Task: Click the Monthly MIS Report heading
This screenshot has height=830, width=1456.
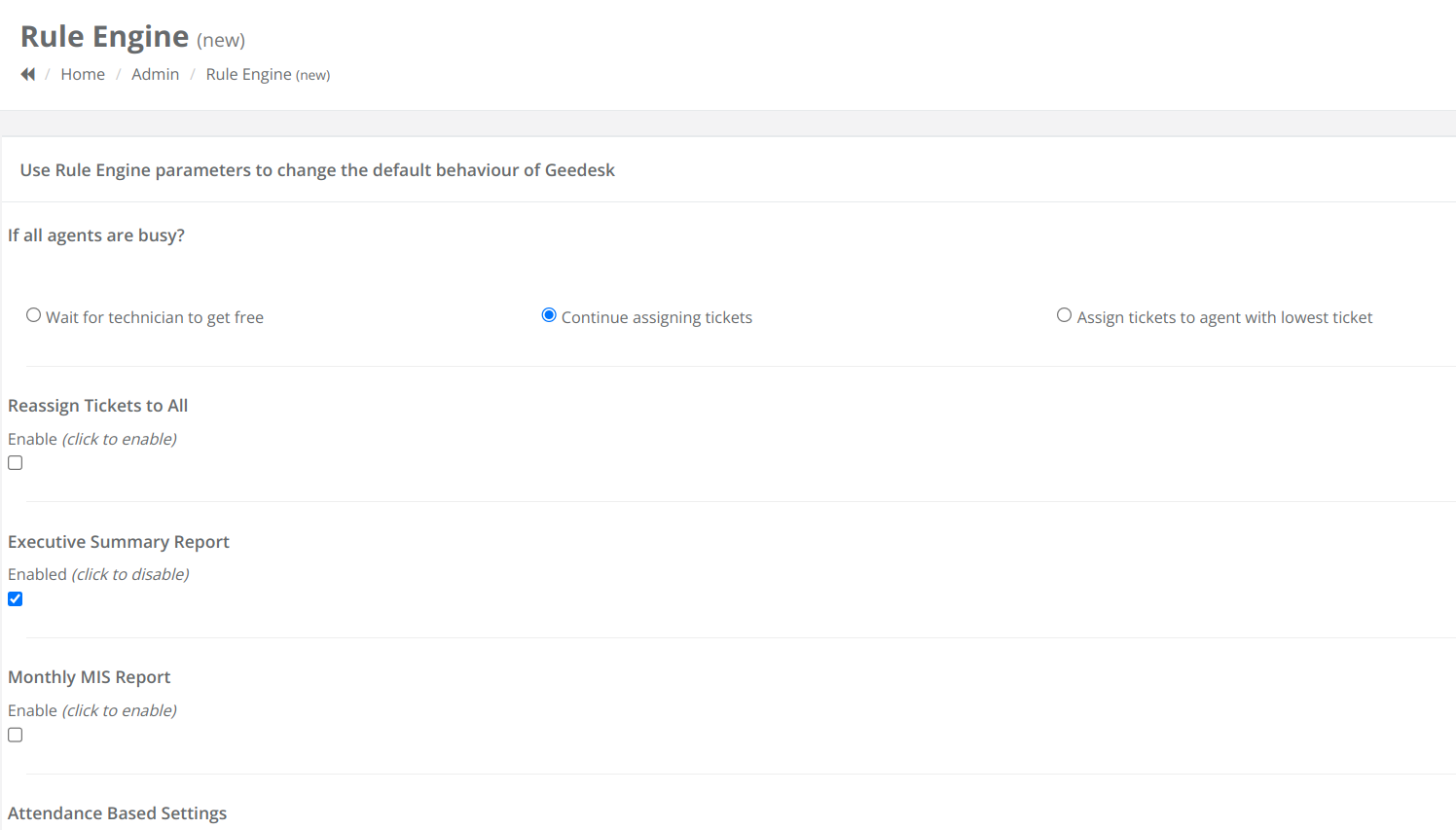Action: (90, 677)
